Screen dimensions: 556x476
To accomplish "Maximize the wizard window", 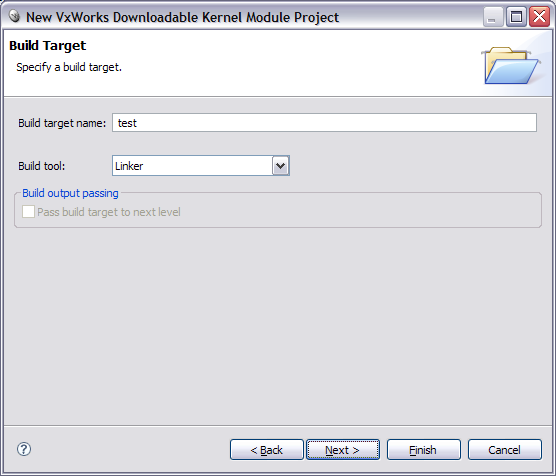I will tap(516, 17).
